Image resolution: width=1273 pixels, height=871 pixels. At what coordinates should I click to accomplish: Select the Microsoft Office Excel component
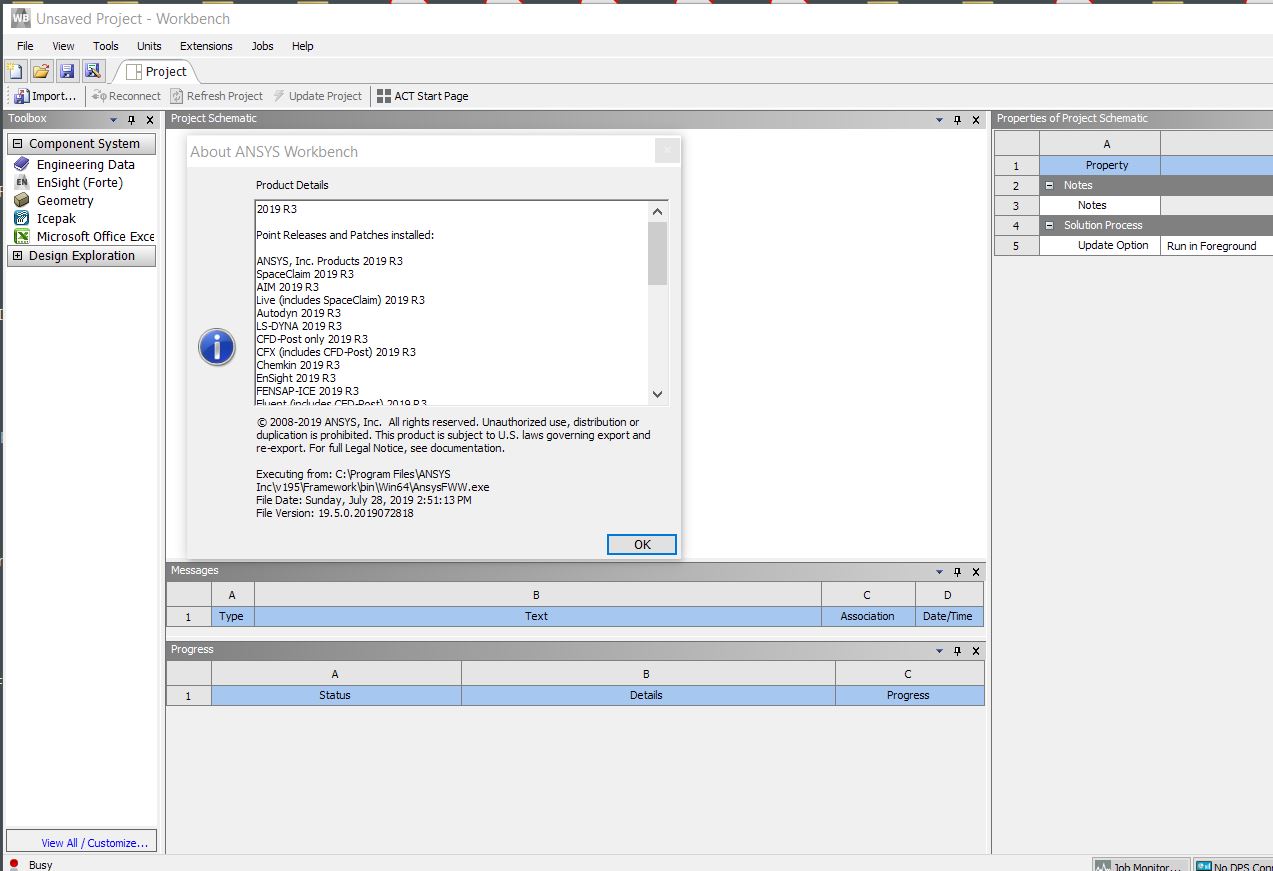[x=84, y=236]
